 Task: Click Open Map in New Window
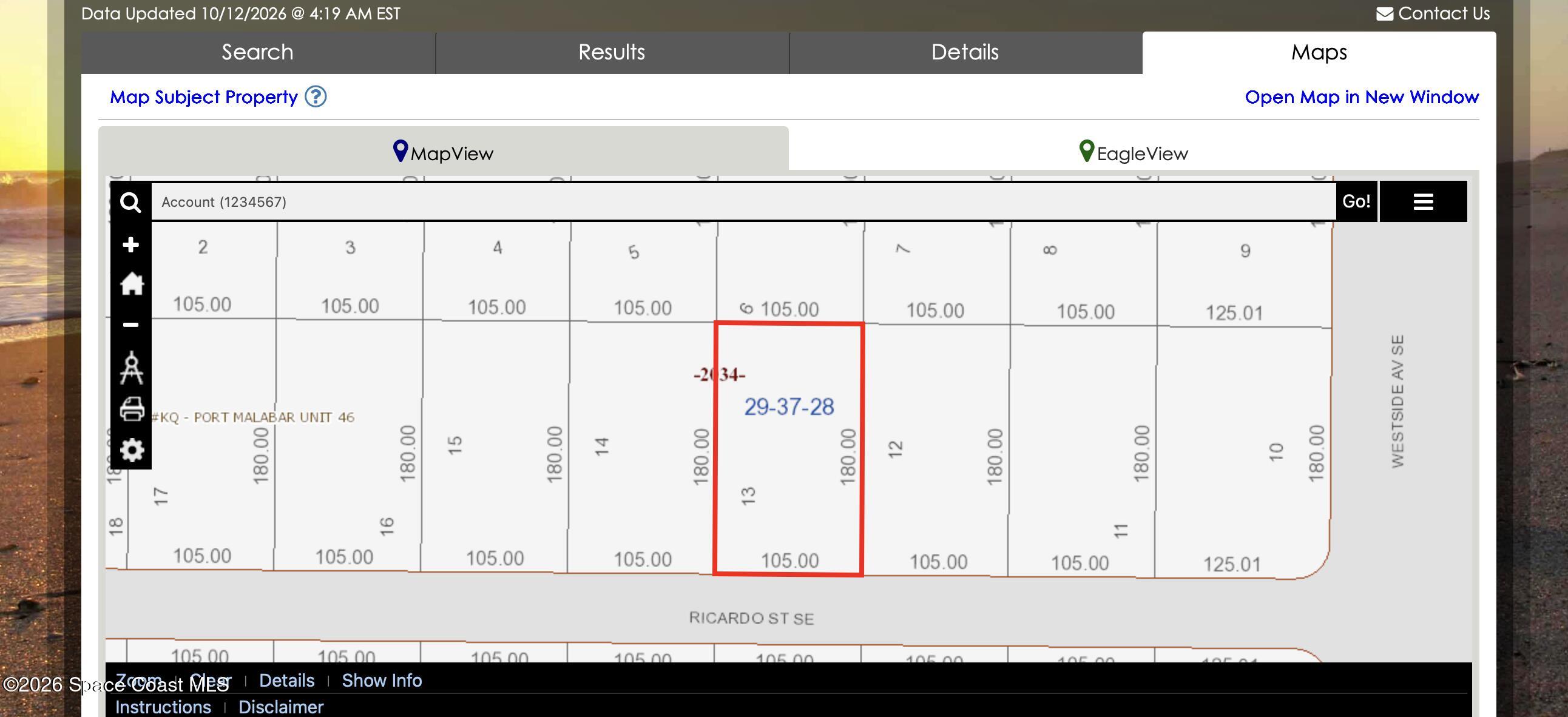click(1362, 98)
